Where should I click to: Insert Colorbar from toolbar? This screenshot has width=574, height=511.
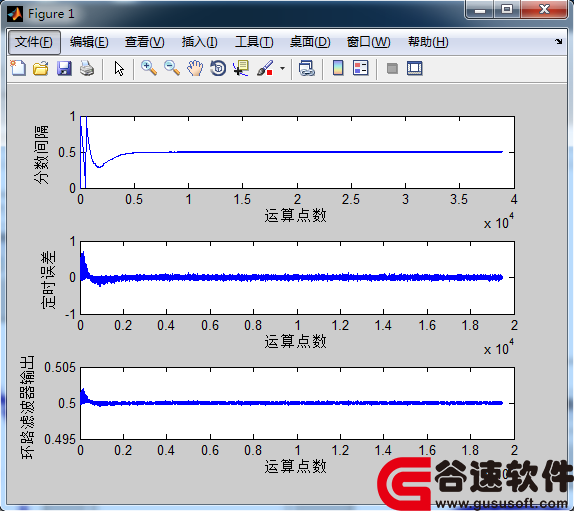338,68
